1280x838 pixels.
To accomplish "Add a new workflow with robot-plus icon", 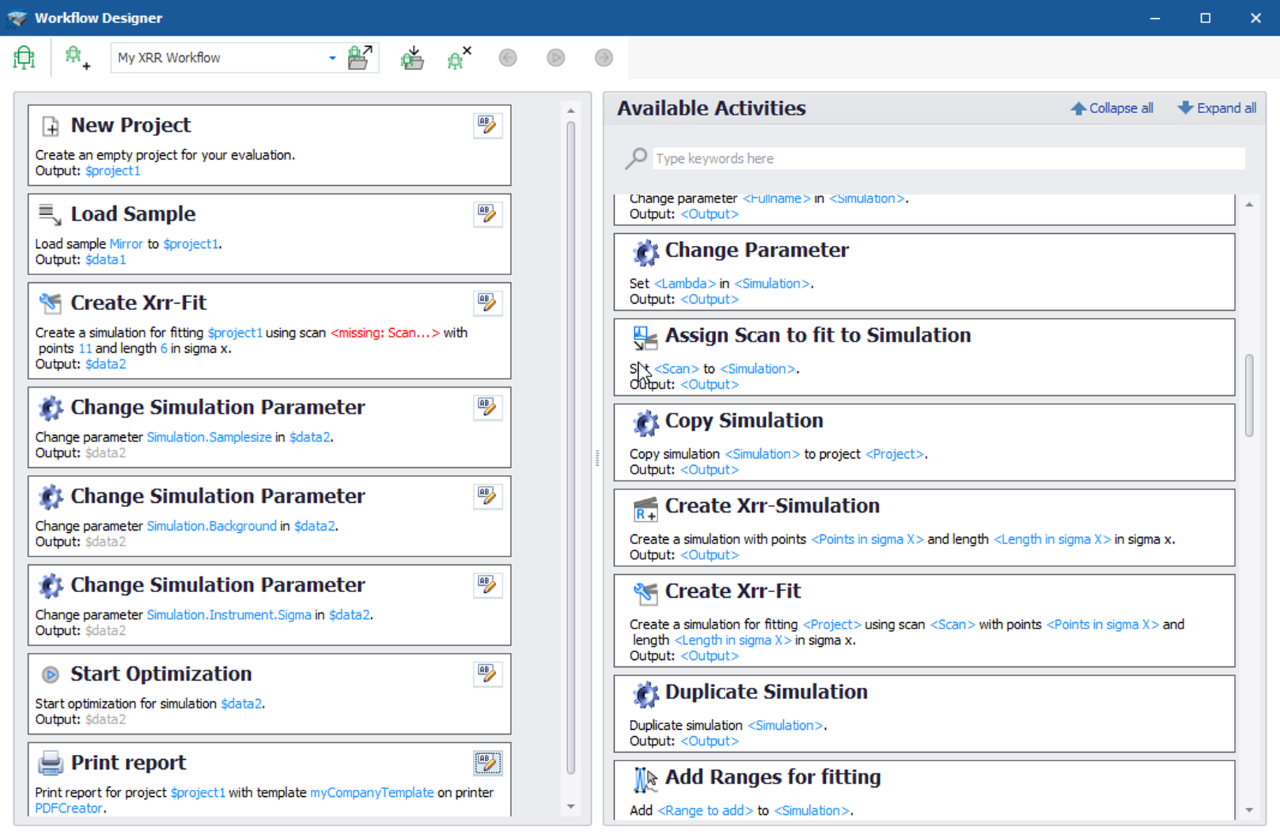I will pos(77,57).
